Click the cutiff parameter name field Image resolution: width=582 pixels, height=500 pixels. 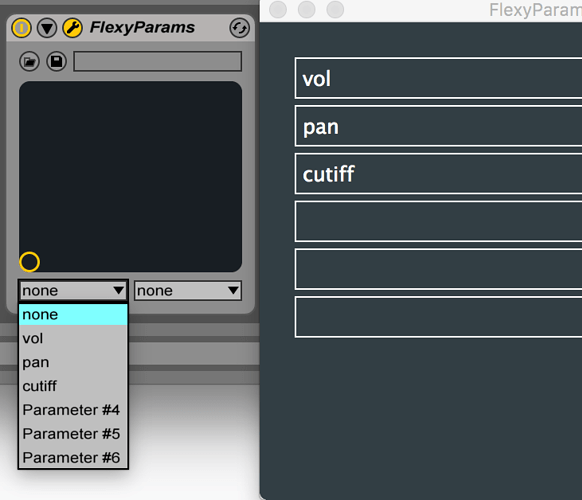[x=438, y=174]
